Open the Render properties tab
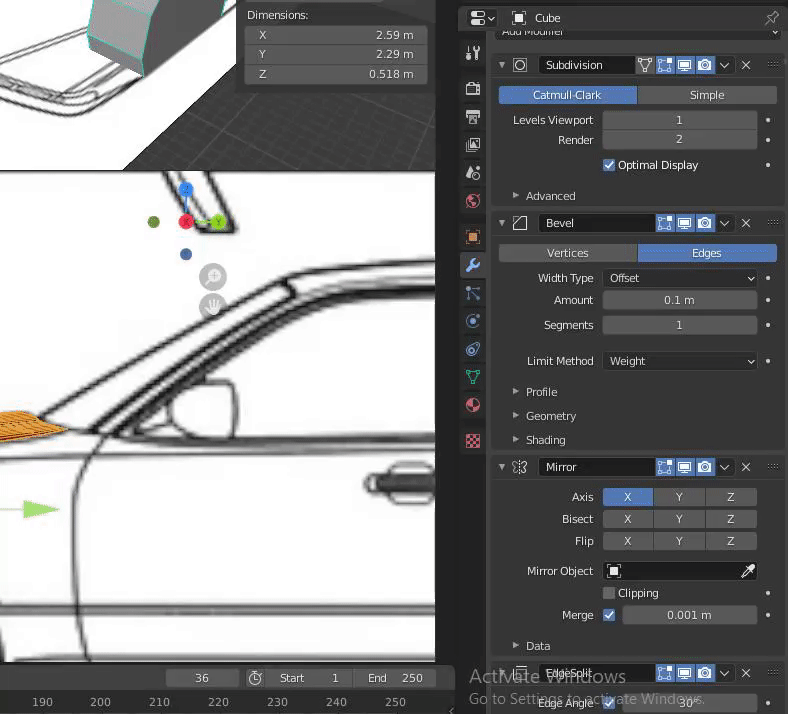Screen dimensions: 788x714 [x=472, y=88]
